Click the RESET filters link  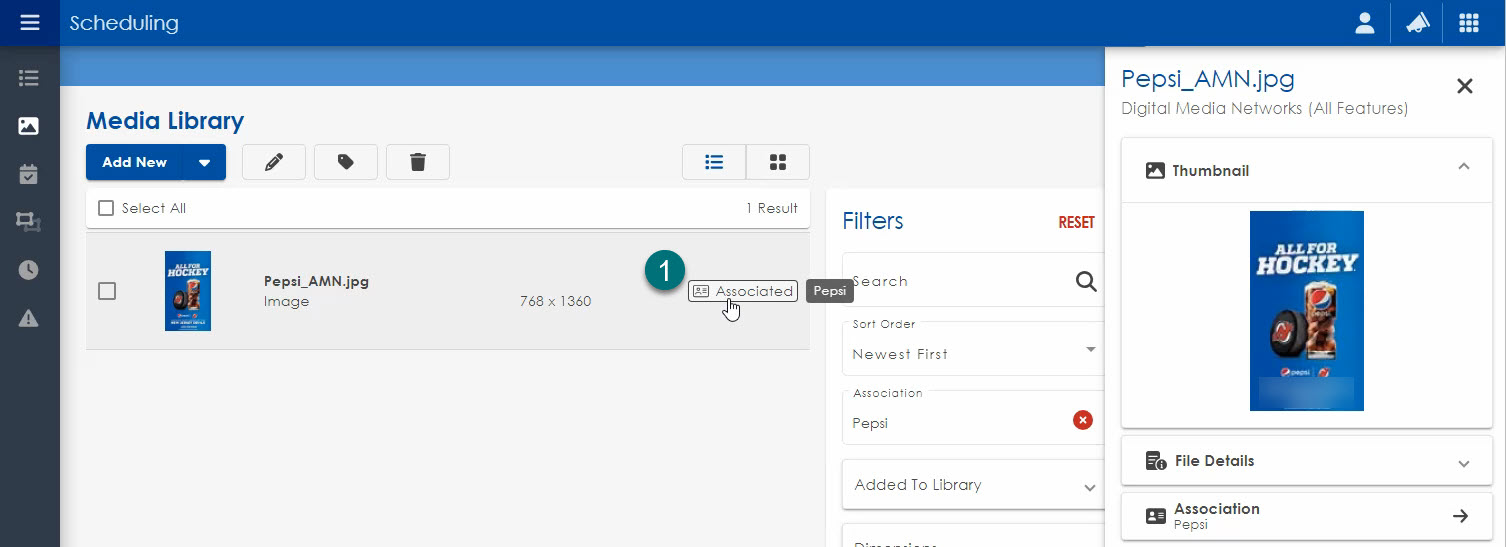1076,222
